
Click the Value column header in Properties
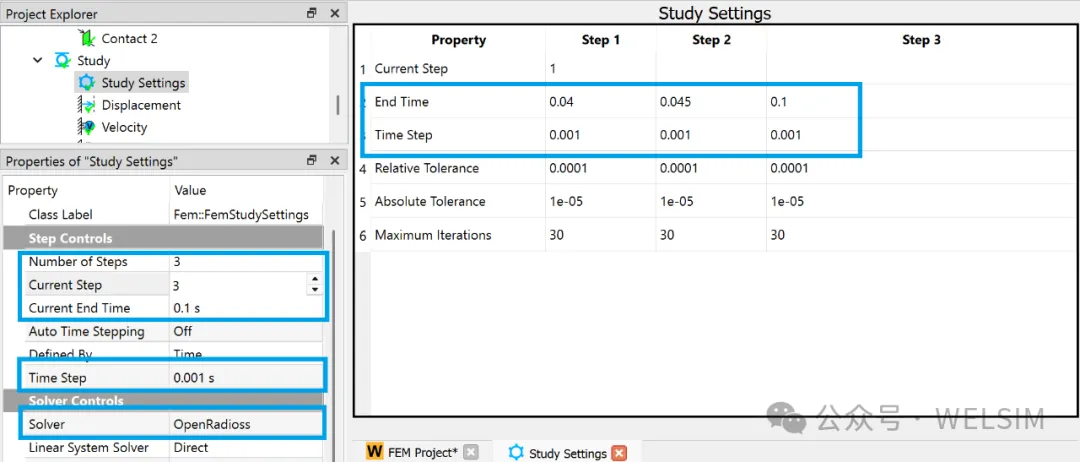click(x=190, y=191)
